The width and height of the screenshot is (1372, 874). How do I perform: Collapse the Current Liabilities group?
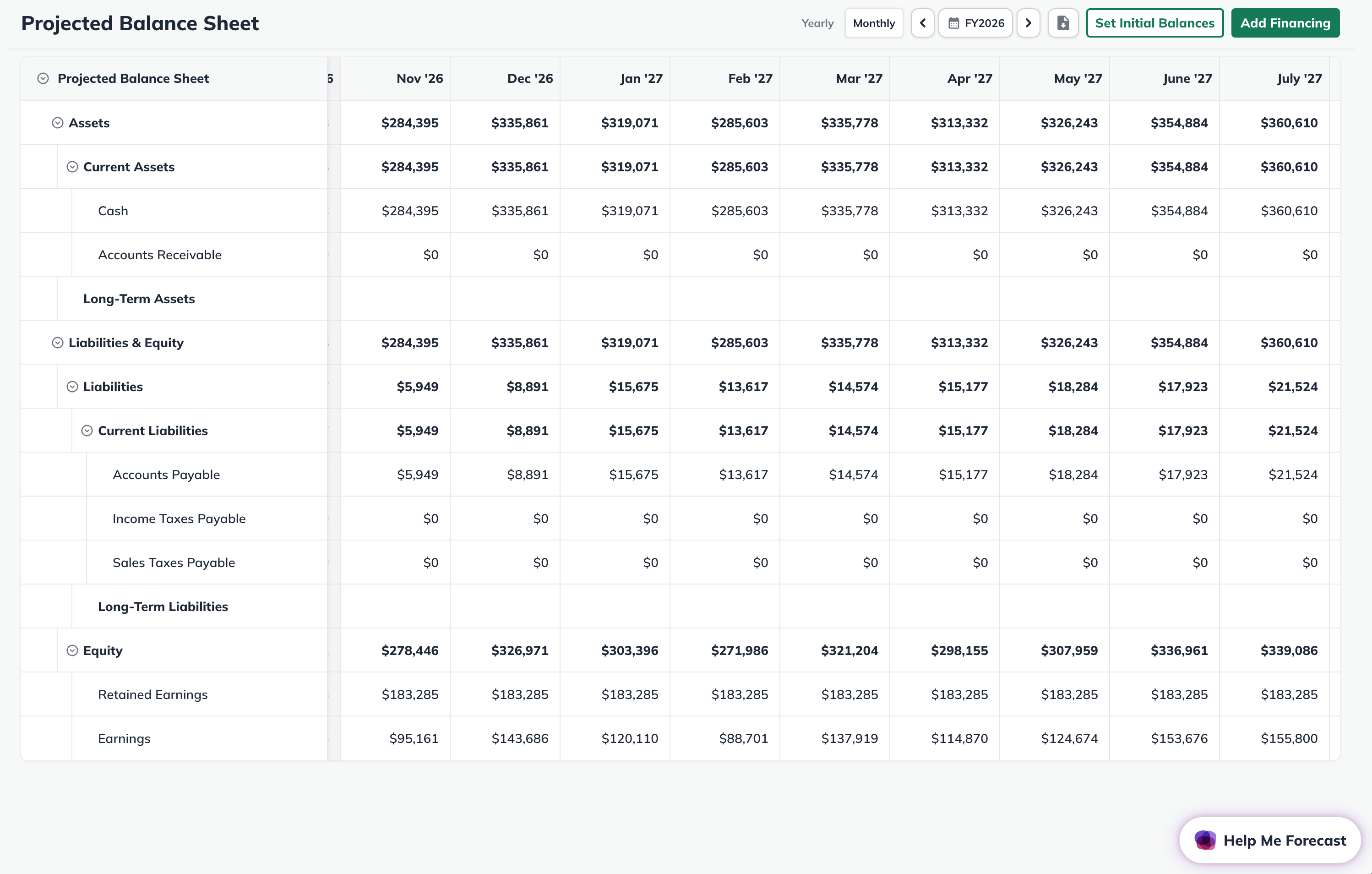87,430
